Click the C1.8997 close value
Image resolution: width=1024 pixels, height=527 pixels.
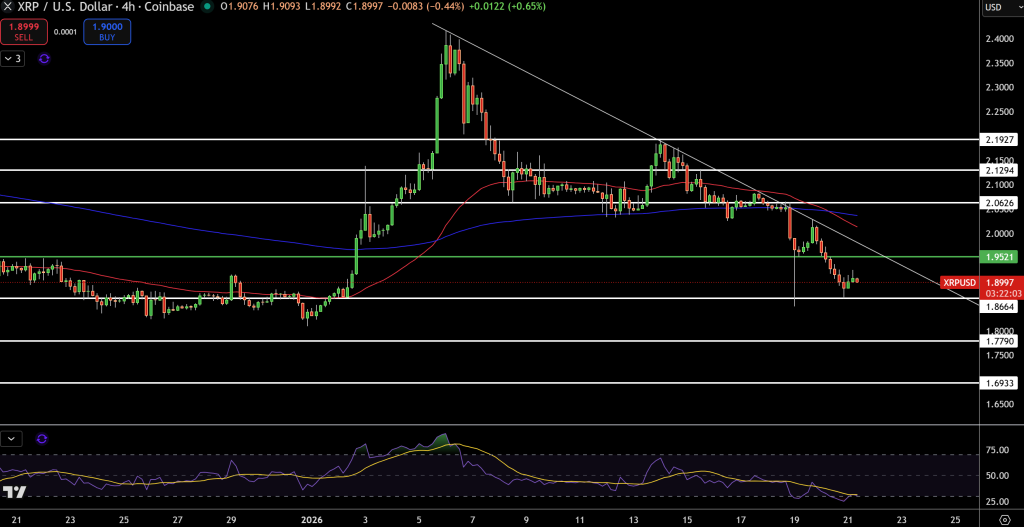[364, 7]
